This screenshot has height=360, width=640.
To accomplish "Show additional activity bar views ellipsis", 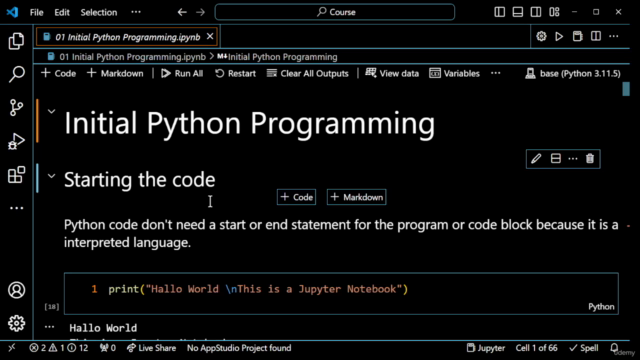I will click(16, 208).
